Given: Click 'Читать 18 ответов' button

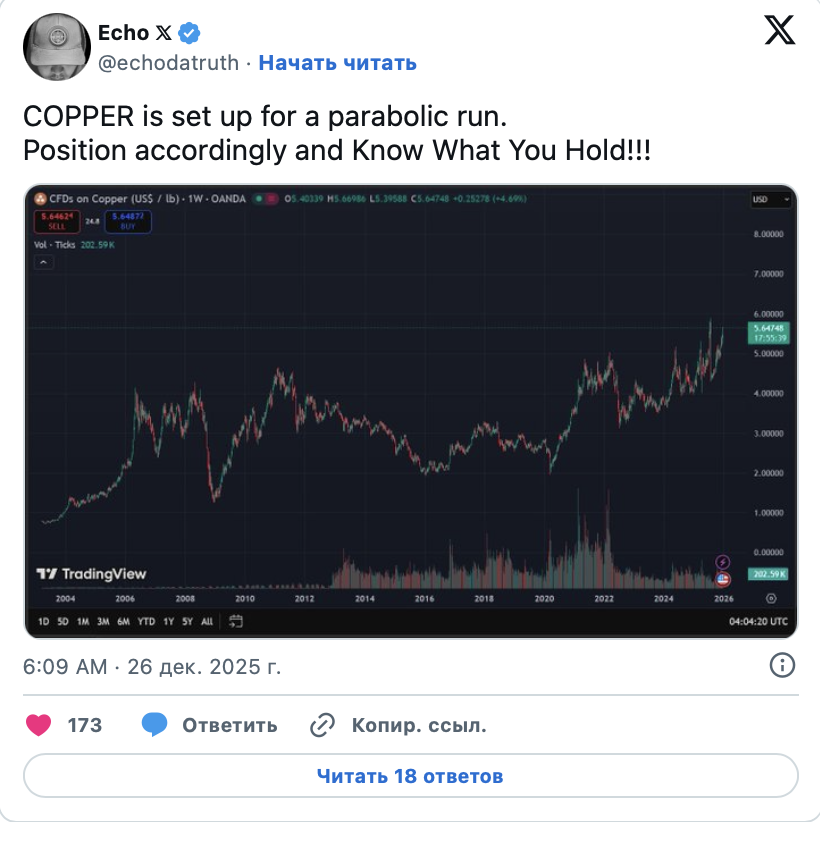Looking at the screenshot, I should pos(410,776).
